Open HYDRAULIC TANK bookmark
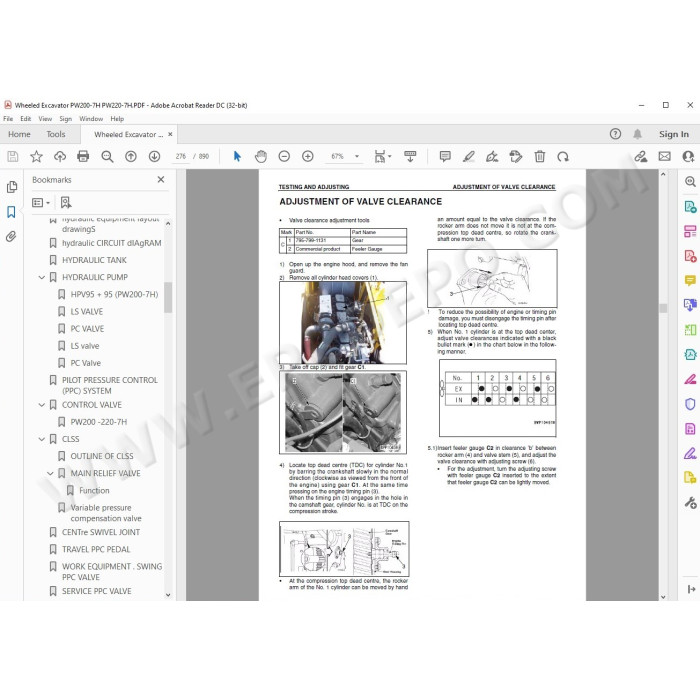This screenshot has height=700, width=700. coord(94,260)
